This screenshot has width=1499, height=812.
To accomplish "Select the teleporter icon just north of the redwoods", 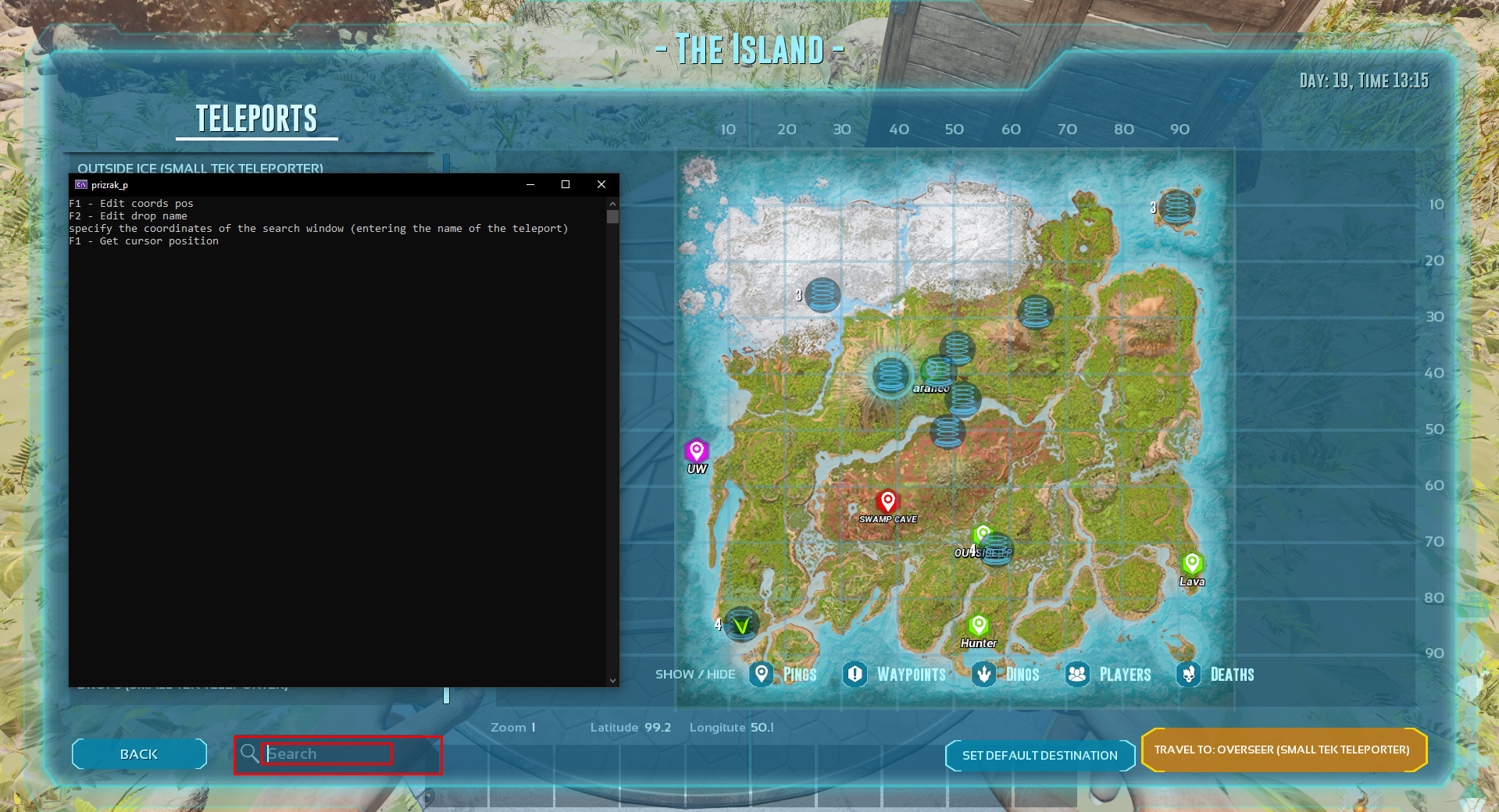I will [948, 431].
